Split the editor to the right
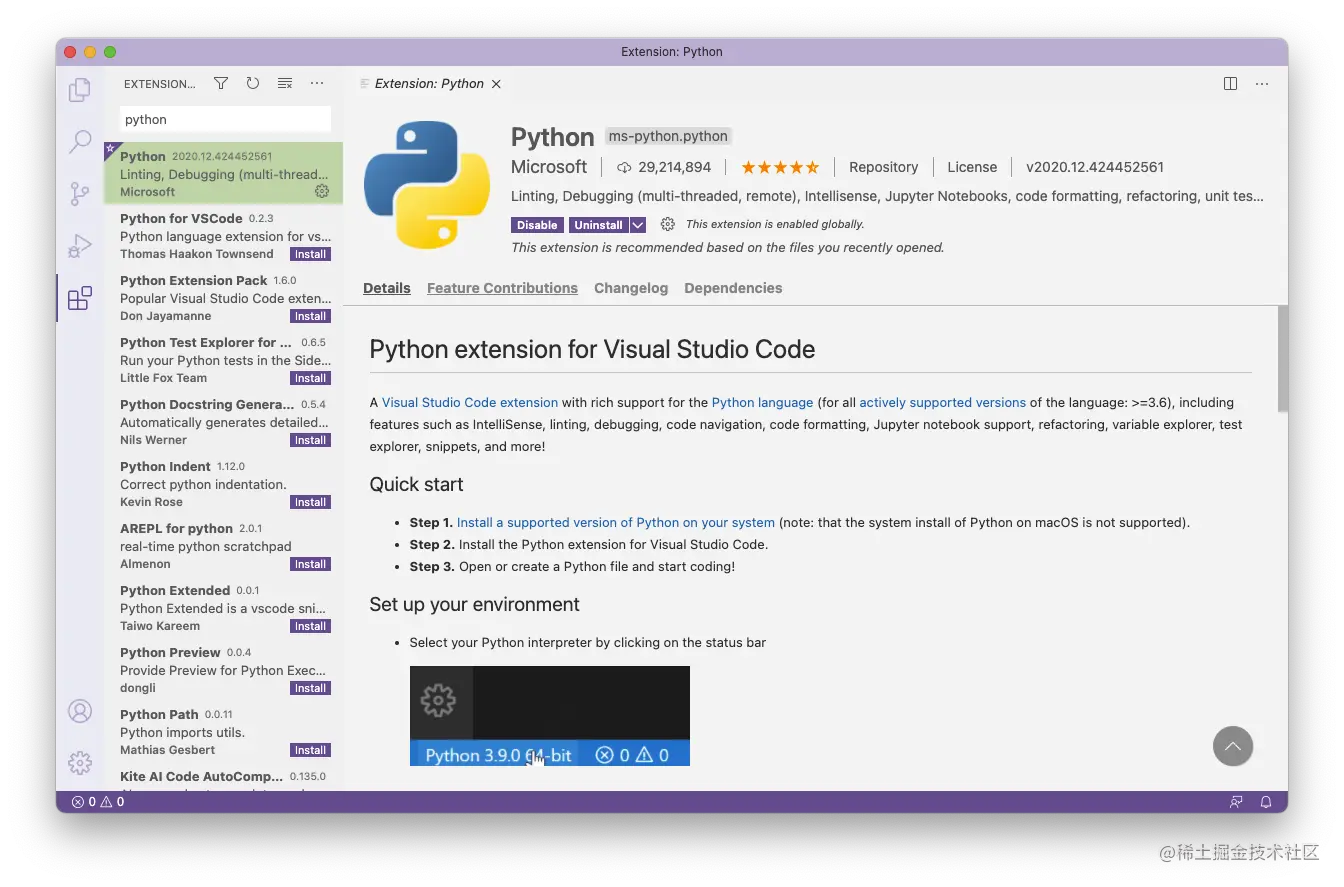Viewport: 1344px width, 887px height. [1231, 84]
